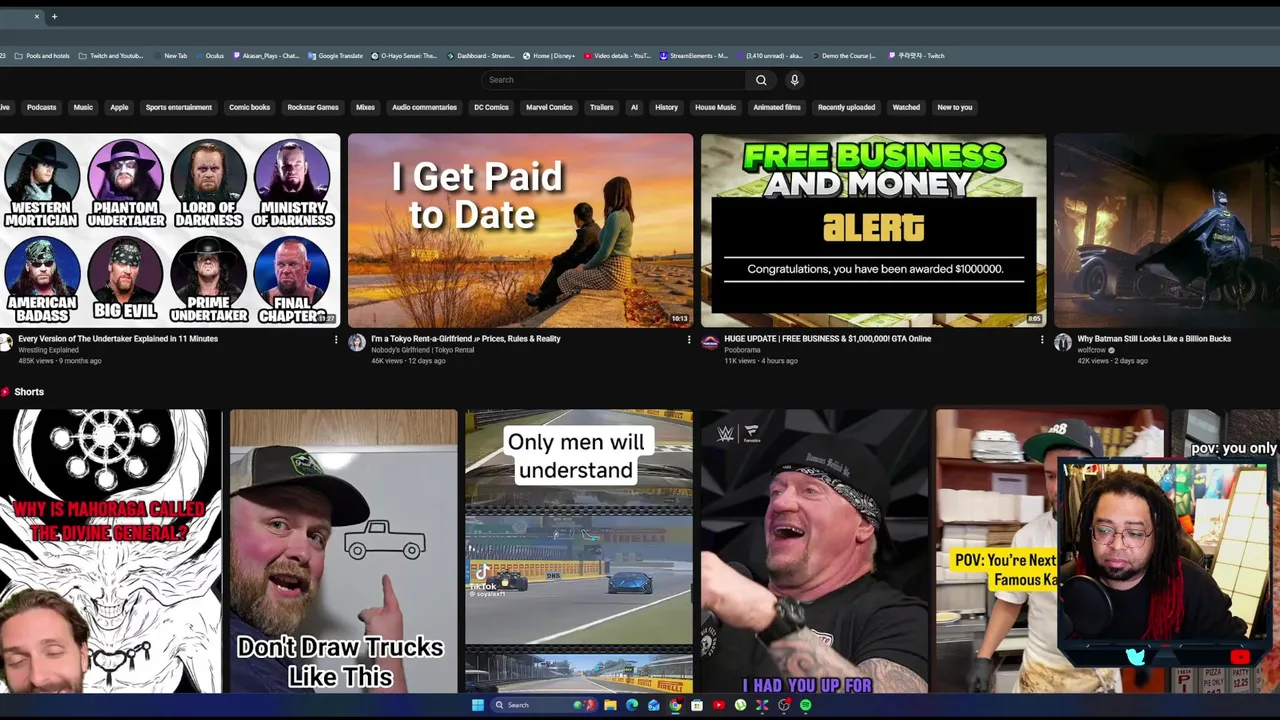
Task: Open Mahoraga Divine General short
Action: [111, 551]
